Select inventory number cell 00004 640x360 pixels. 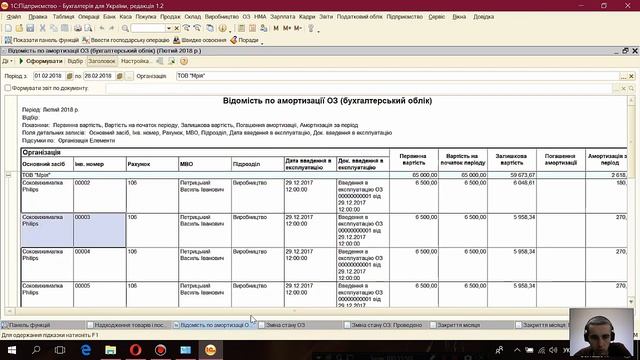click(100, 264)
